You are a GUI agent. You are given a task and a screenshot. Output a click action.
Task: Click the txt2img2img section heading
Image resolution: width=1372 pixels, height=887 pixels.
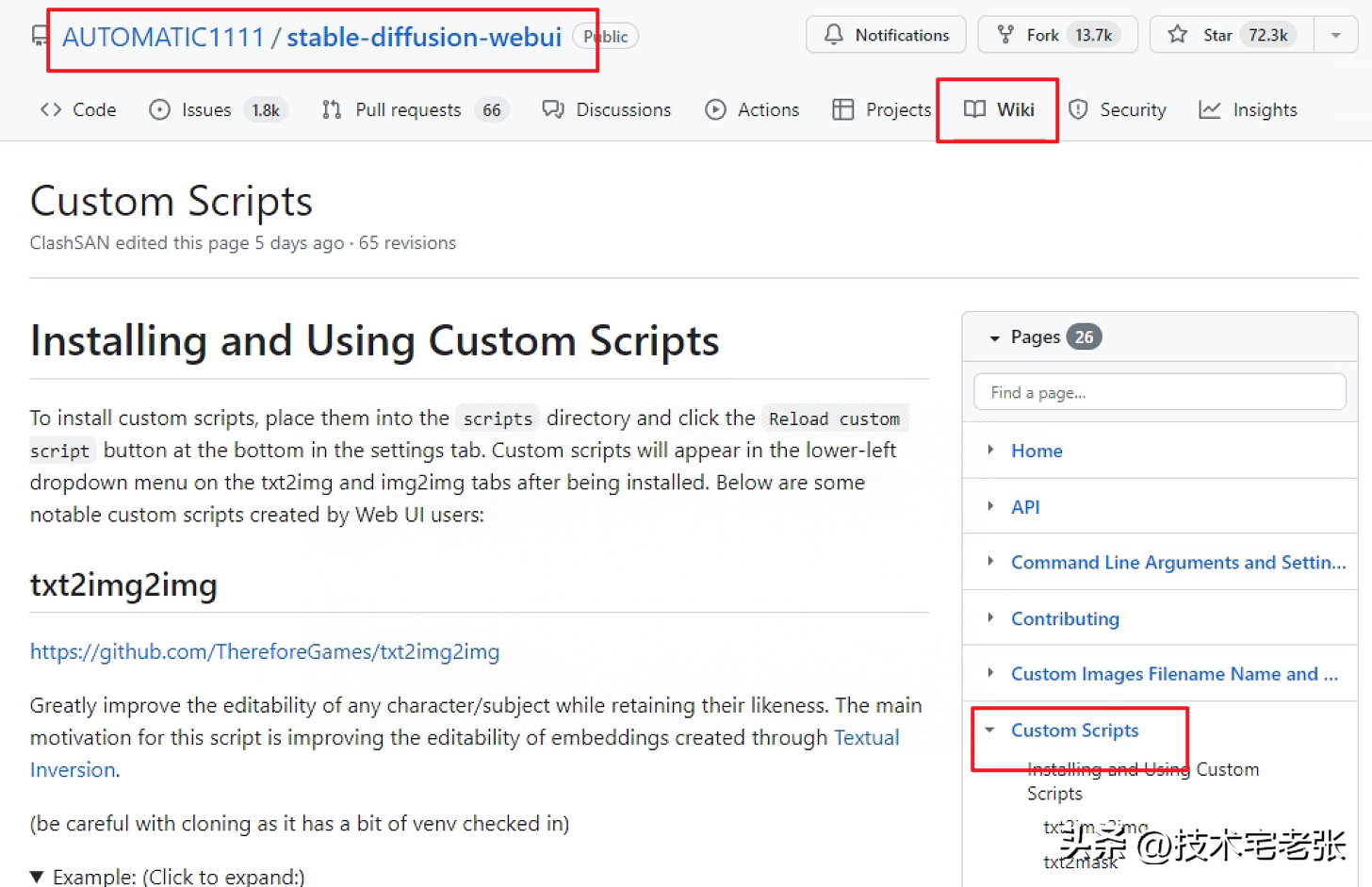pyautogui.click(x=123, y=584)
